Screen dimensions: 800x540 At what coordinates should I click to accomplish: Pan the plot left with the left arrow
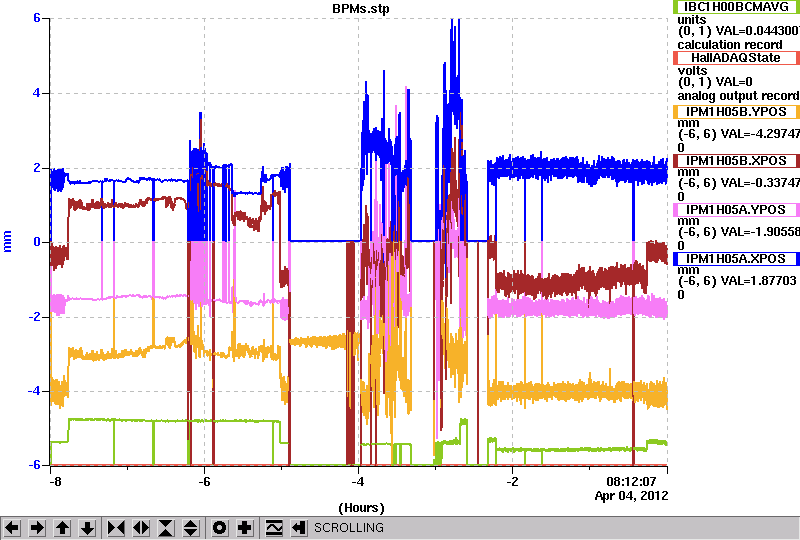pos(12,528)
